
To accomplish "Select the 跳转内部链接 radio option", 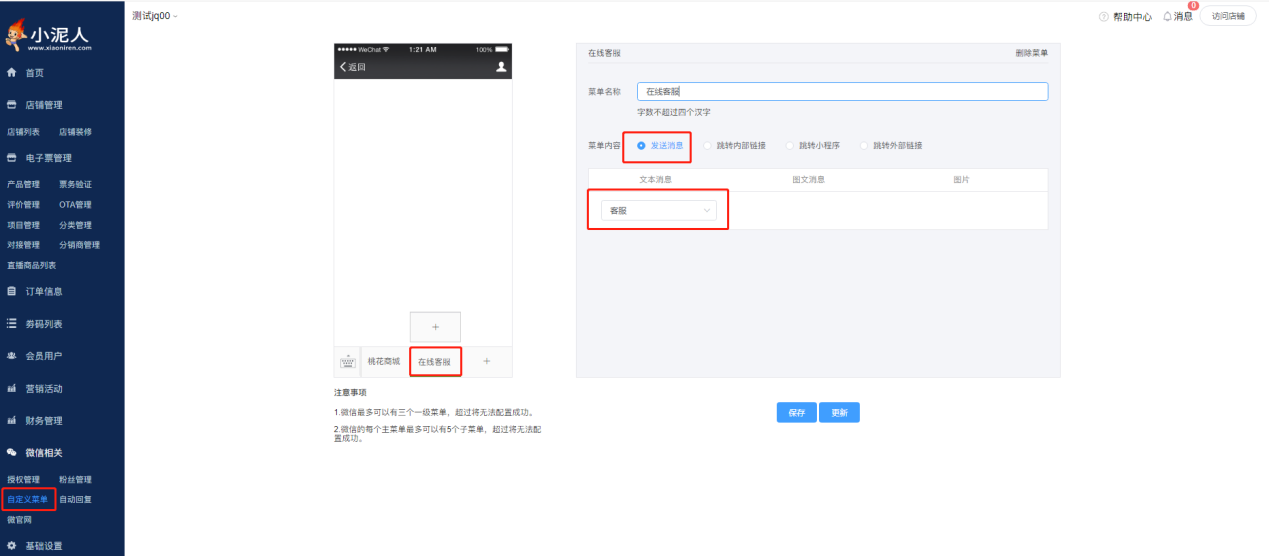I will (735, 145).
